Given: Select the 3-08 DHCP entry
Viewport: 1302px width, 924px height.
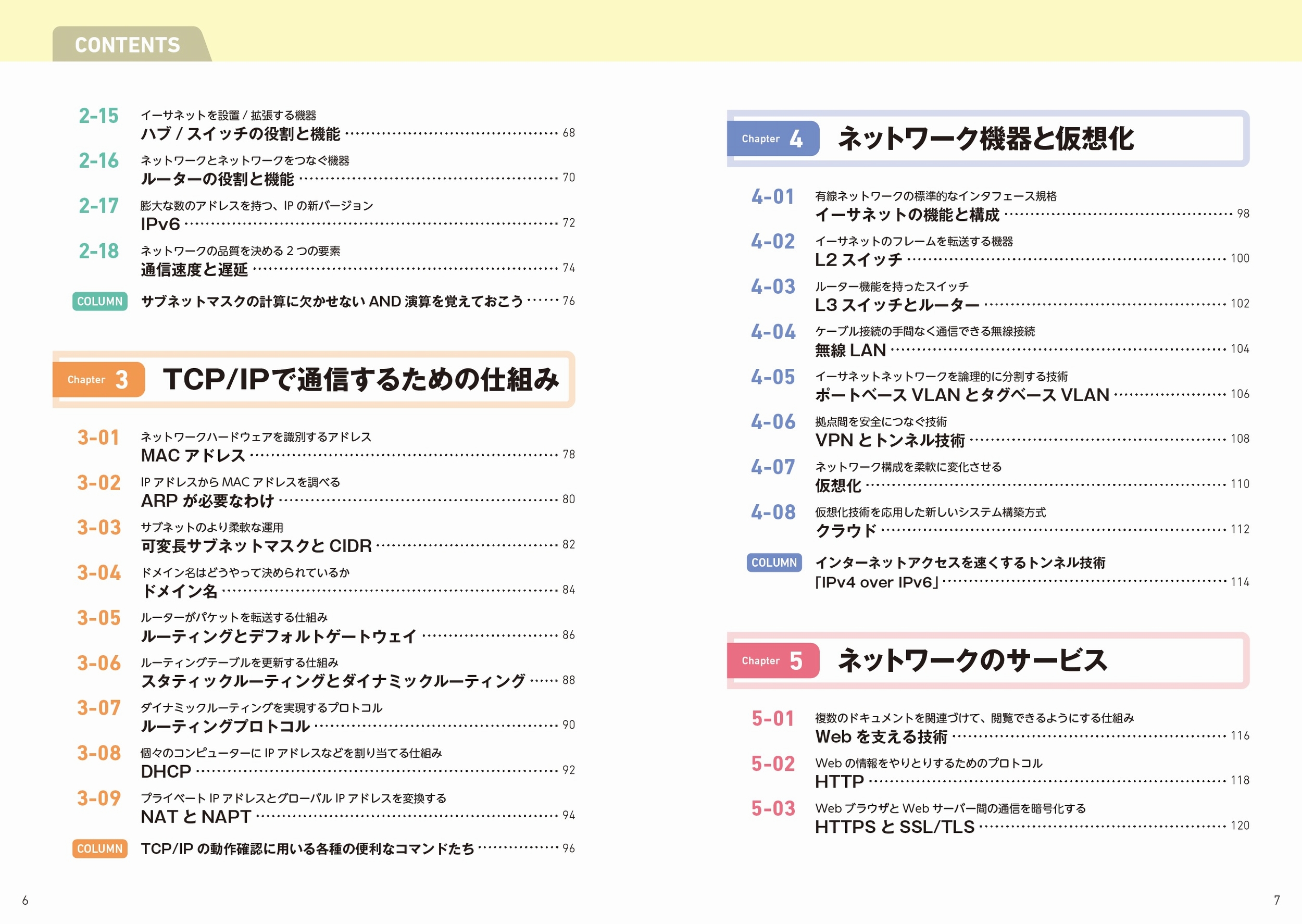Looking at the screenshot, I should pyautogui.click(x=327, y=763).
